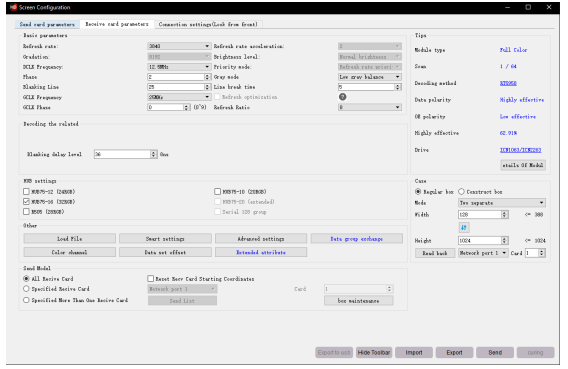Image resolution: width=568 pixels, height=369 pixels.
Task: Click the '1 / 64' Scan value in Tips
Action: (508, 66)
